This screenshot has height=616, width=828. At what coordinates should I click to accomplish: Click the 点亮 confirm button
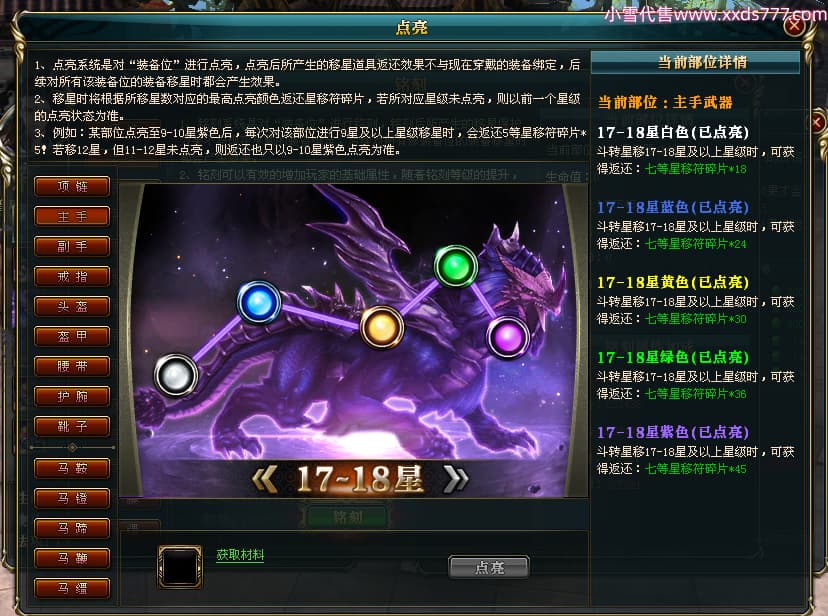[489, 567]
